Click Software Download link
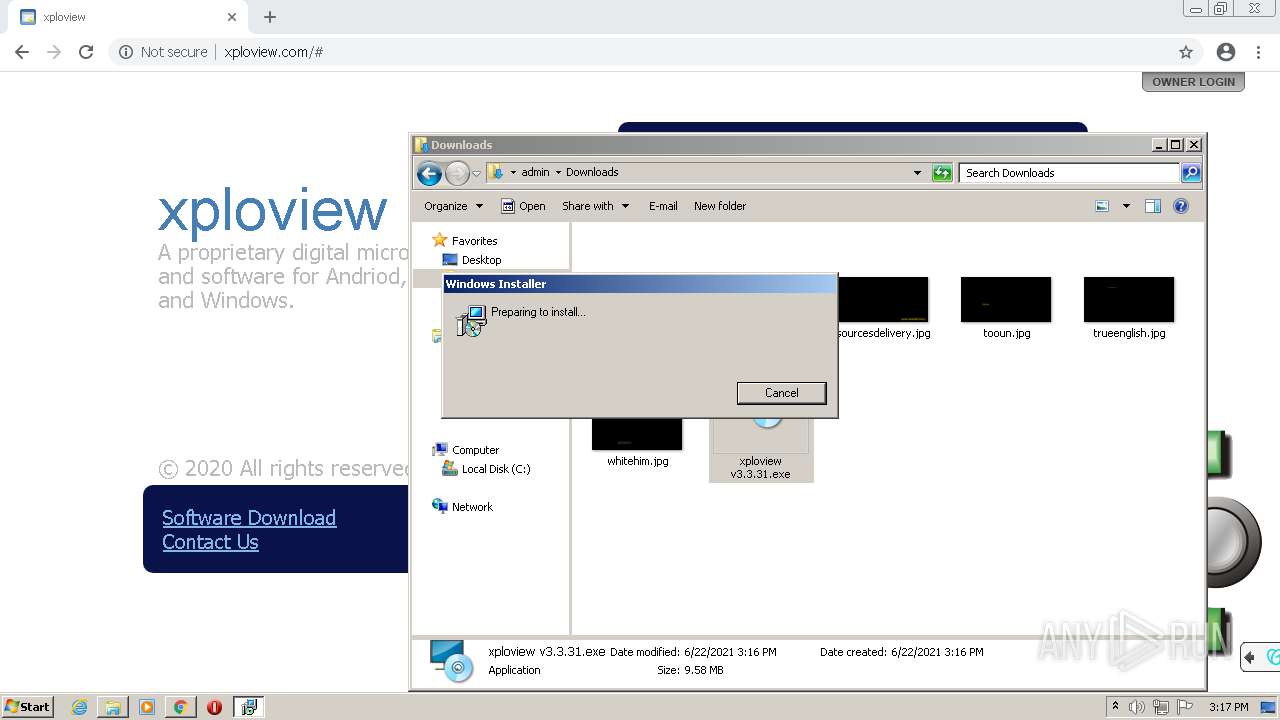The width and height of the screenshot is (1280, 720). point(249,518)
